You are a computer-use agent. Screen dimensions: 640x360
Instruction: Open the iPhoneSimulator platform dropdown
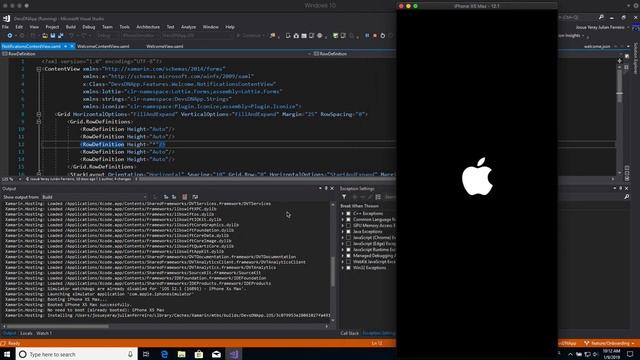(140, 36)
